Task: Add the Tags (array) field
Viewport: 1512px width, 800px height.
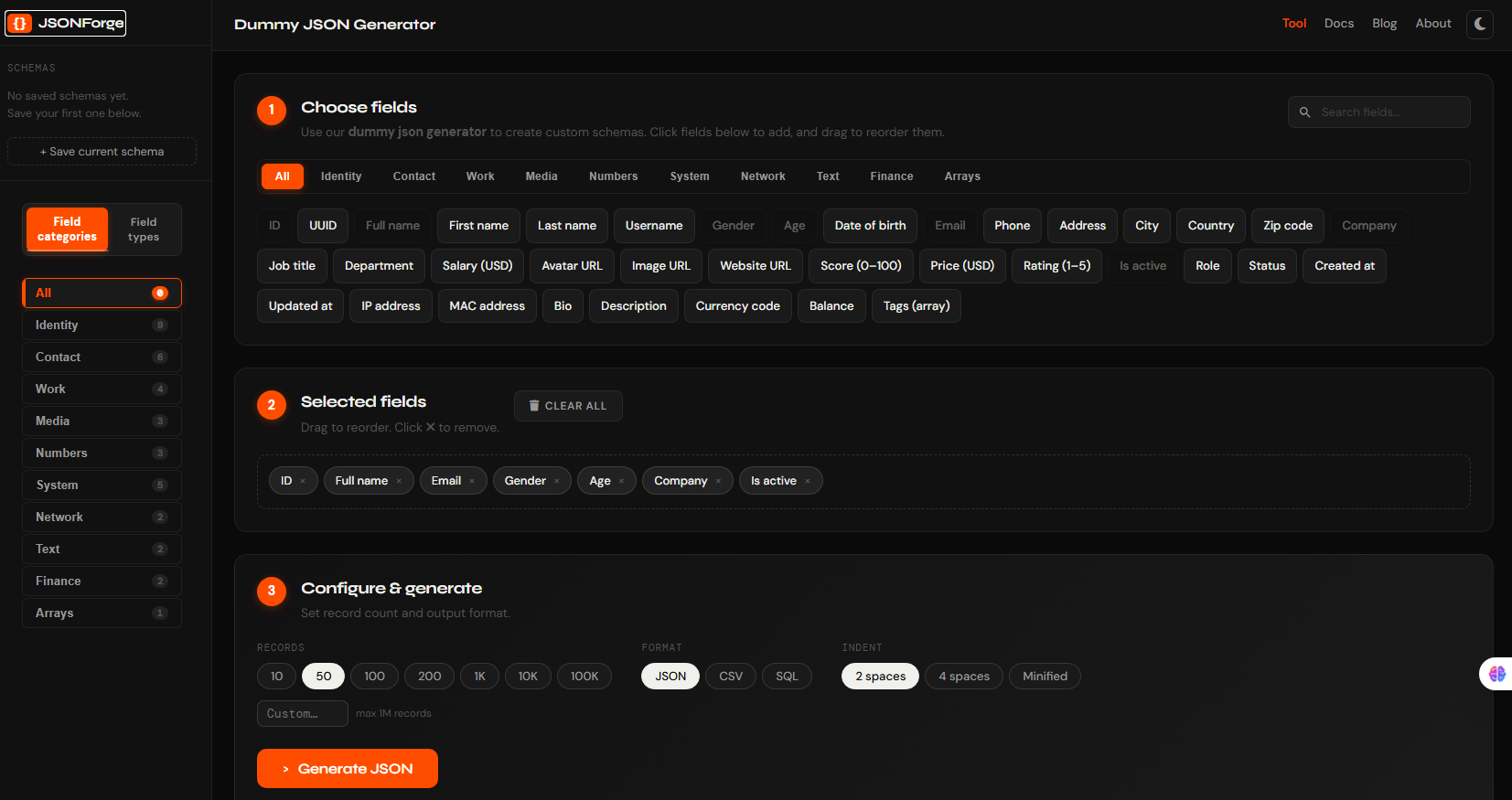Action: tap(917, 306)
